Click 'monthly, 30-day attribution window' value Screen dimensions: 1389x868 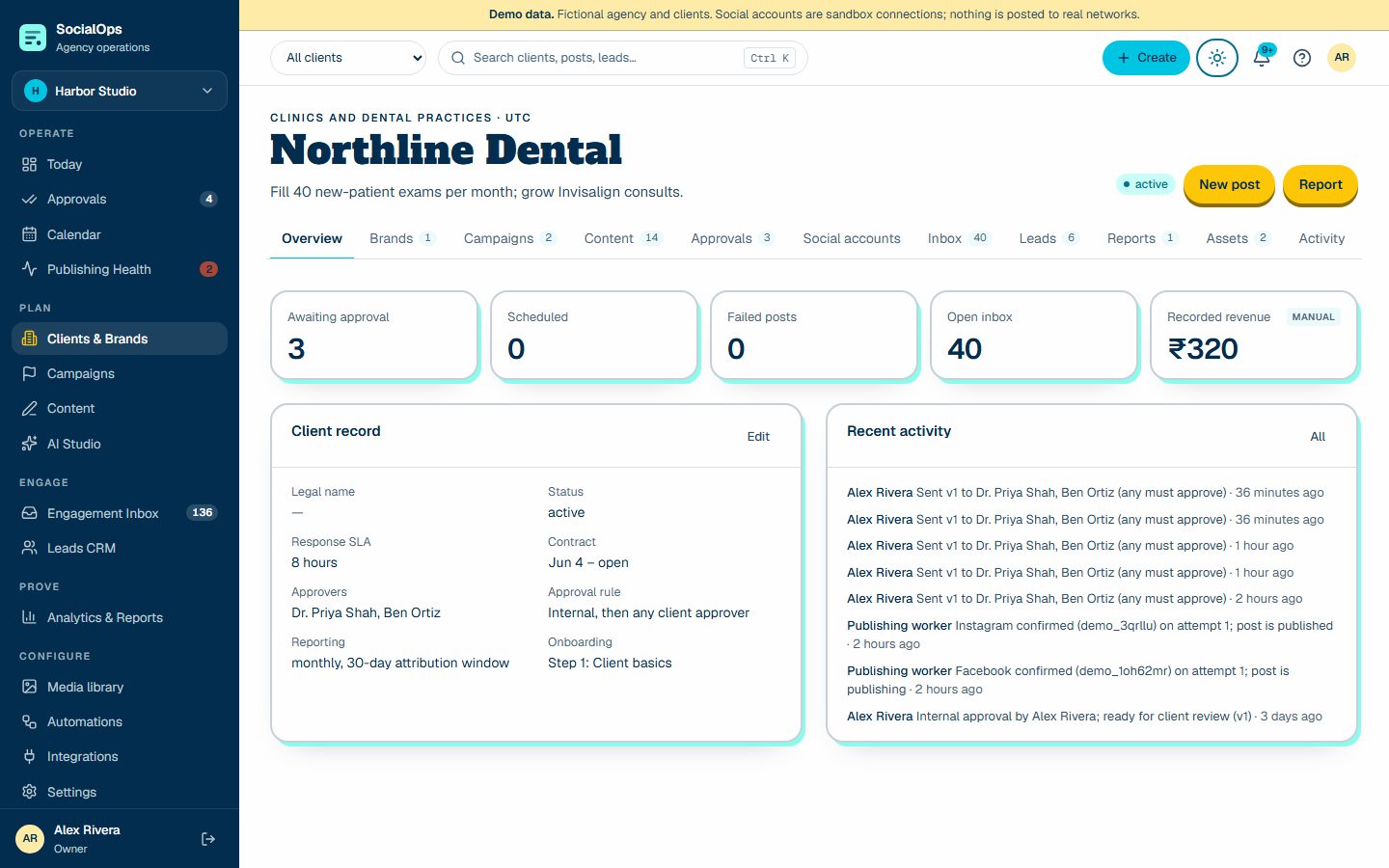400,663
